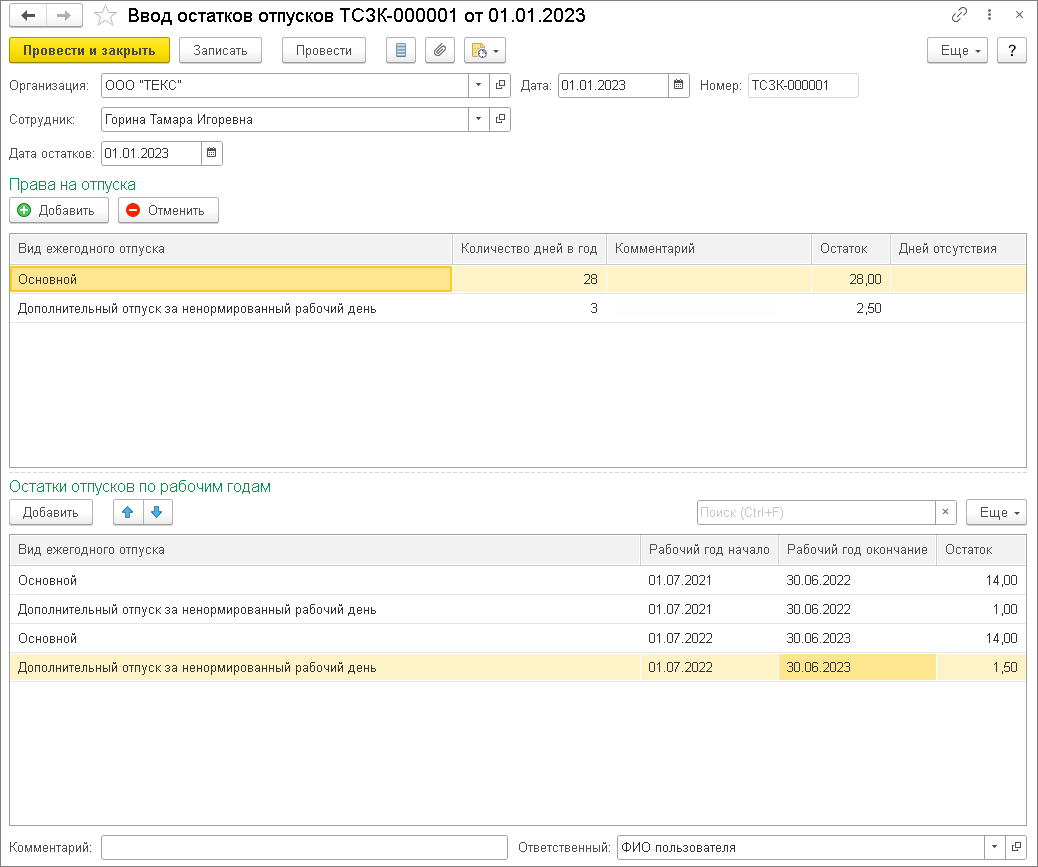Viewport: 1038px width, 867px height.
Task: Click the Поиск search field
Action: (x=816, y=512)
